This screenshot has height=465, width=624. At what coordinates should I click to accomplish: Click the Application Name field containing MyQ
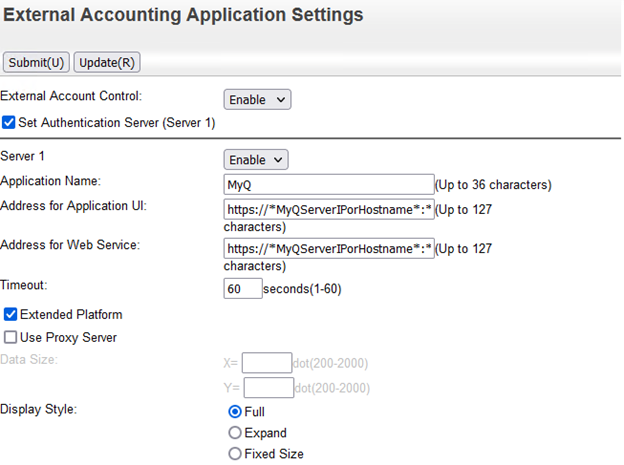(328, 184)
